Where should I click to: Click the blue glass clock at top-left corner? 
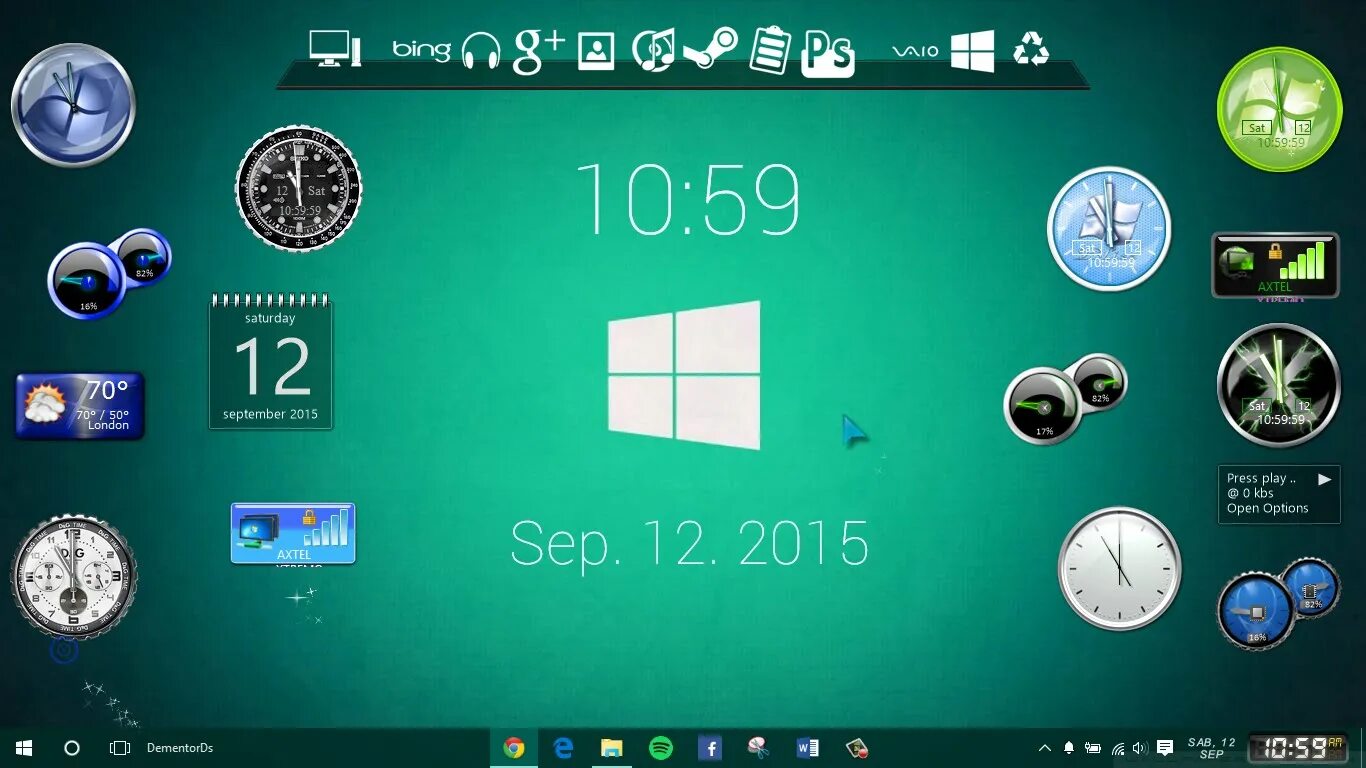click(73, 105)
